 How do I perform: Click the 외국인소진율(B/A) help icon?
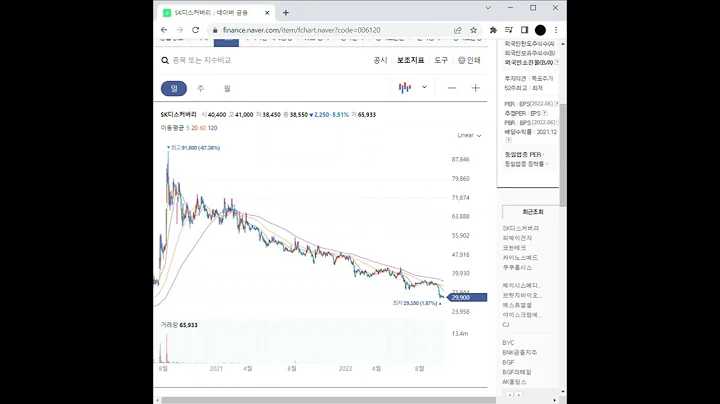557,62
